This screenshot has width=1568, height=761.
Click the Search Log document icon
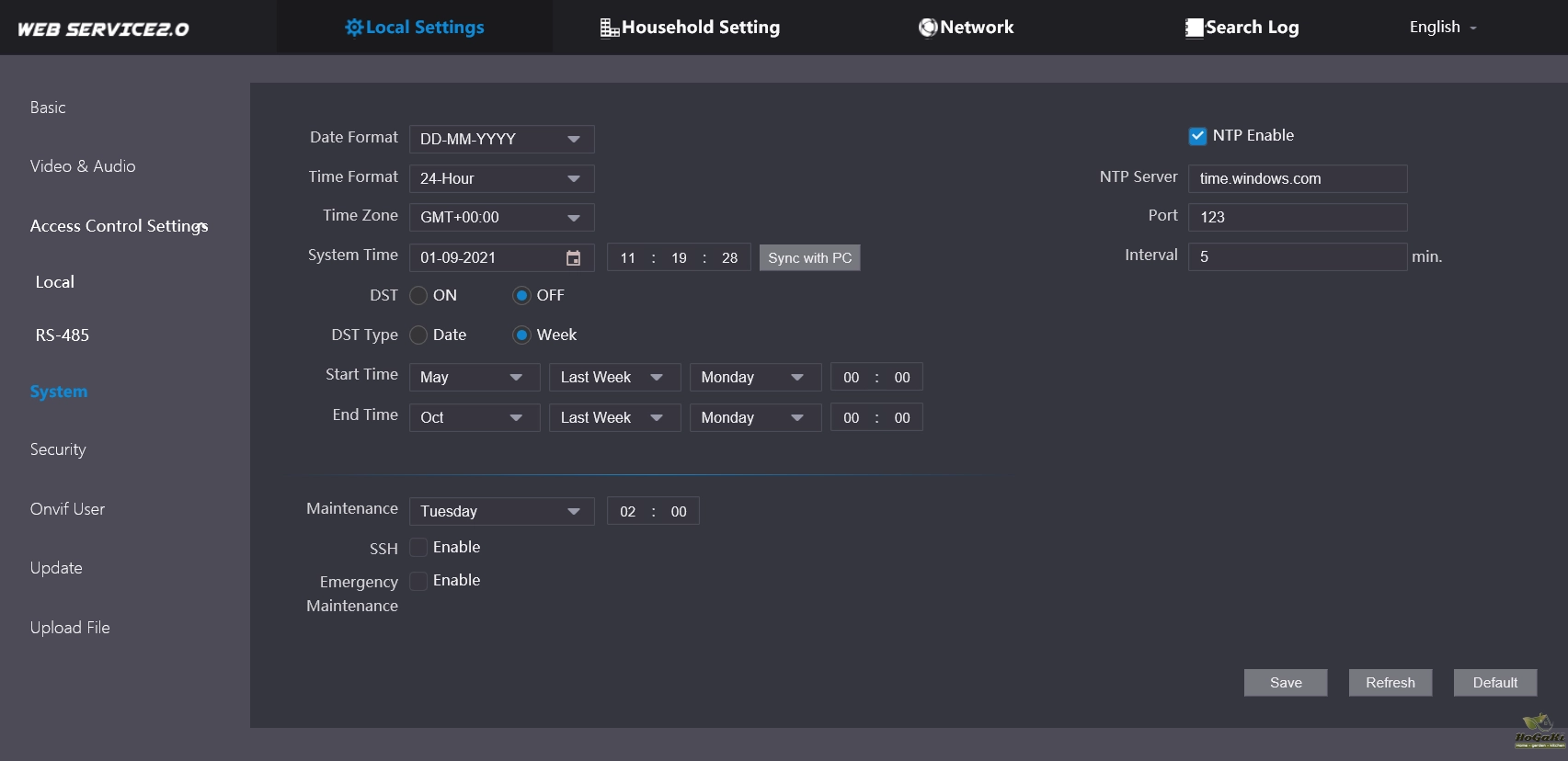[1194, 28]
